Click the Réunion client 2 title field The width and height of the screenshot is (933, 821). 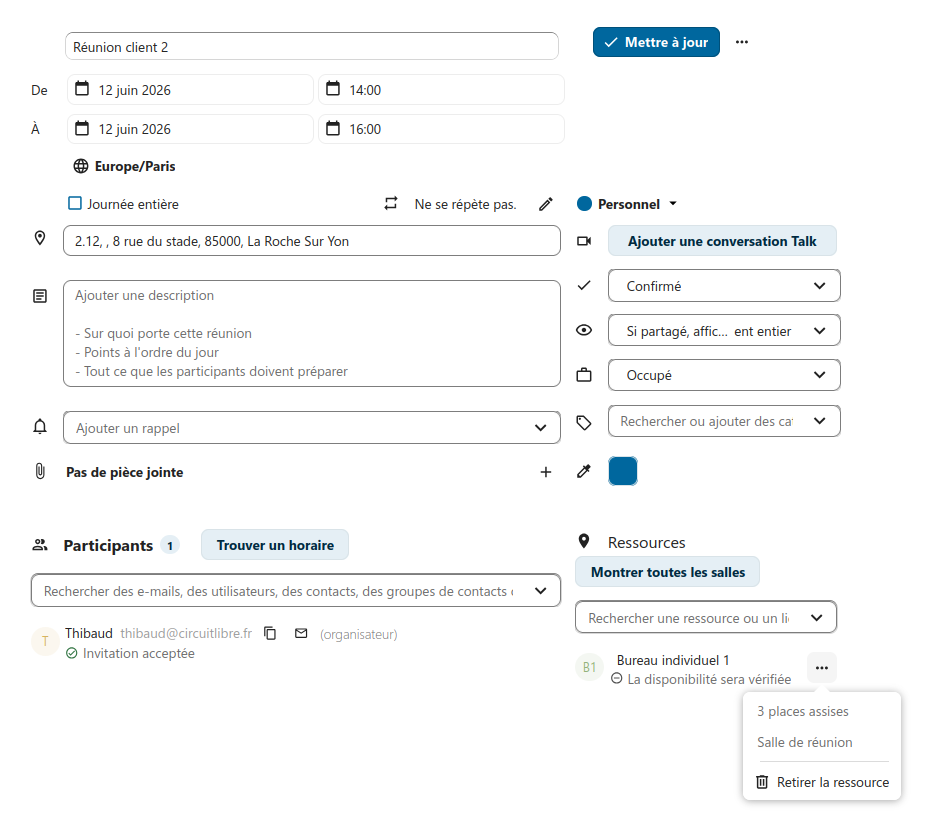[x=312, y=46]
